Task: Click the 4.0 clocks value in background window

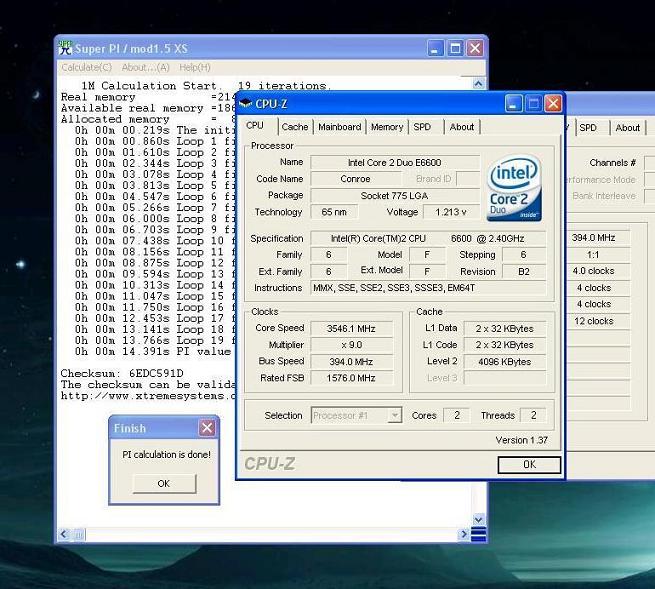Action: coord(594,271)
